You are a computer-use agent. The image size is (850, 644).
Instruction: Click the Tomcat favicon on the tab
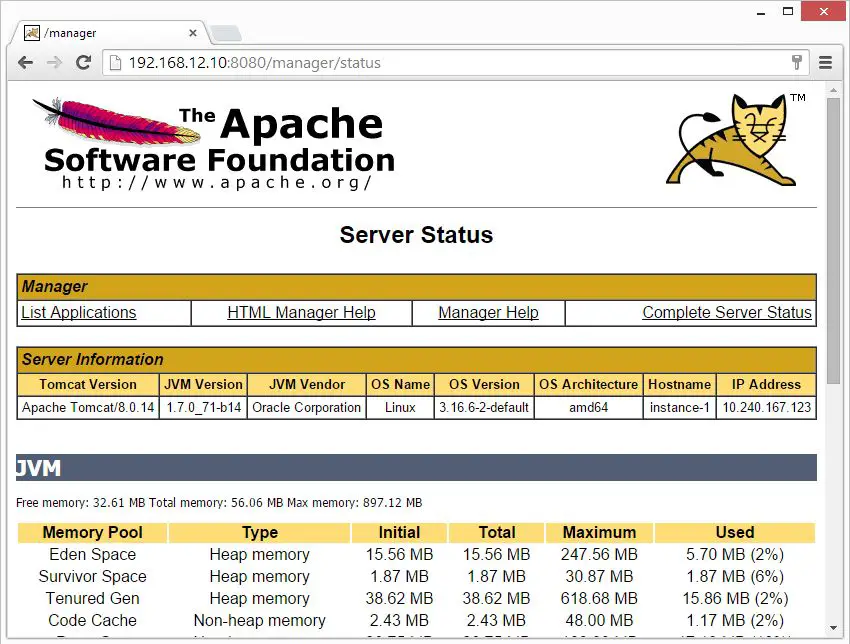pos(32,33)
